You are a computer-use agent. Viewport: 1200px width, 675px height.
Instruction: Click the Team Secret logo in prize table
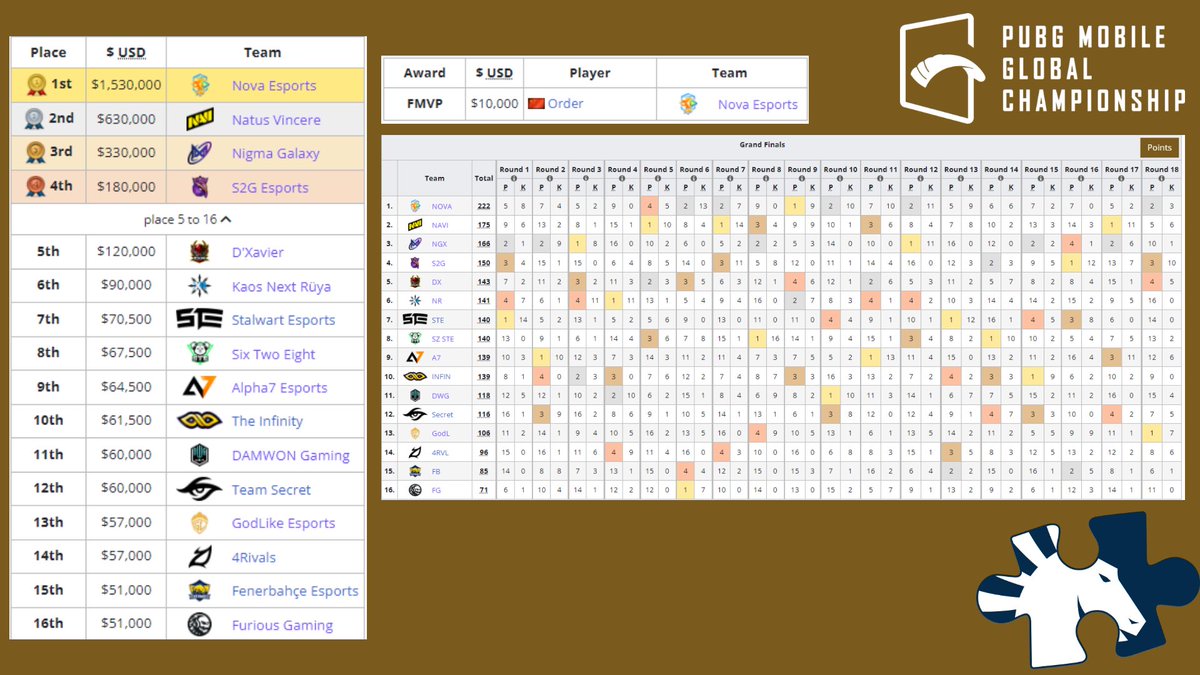(x=200, y=489)
